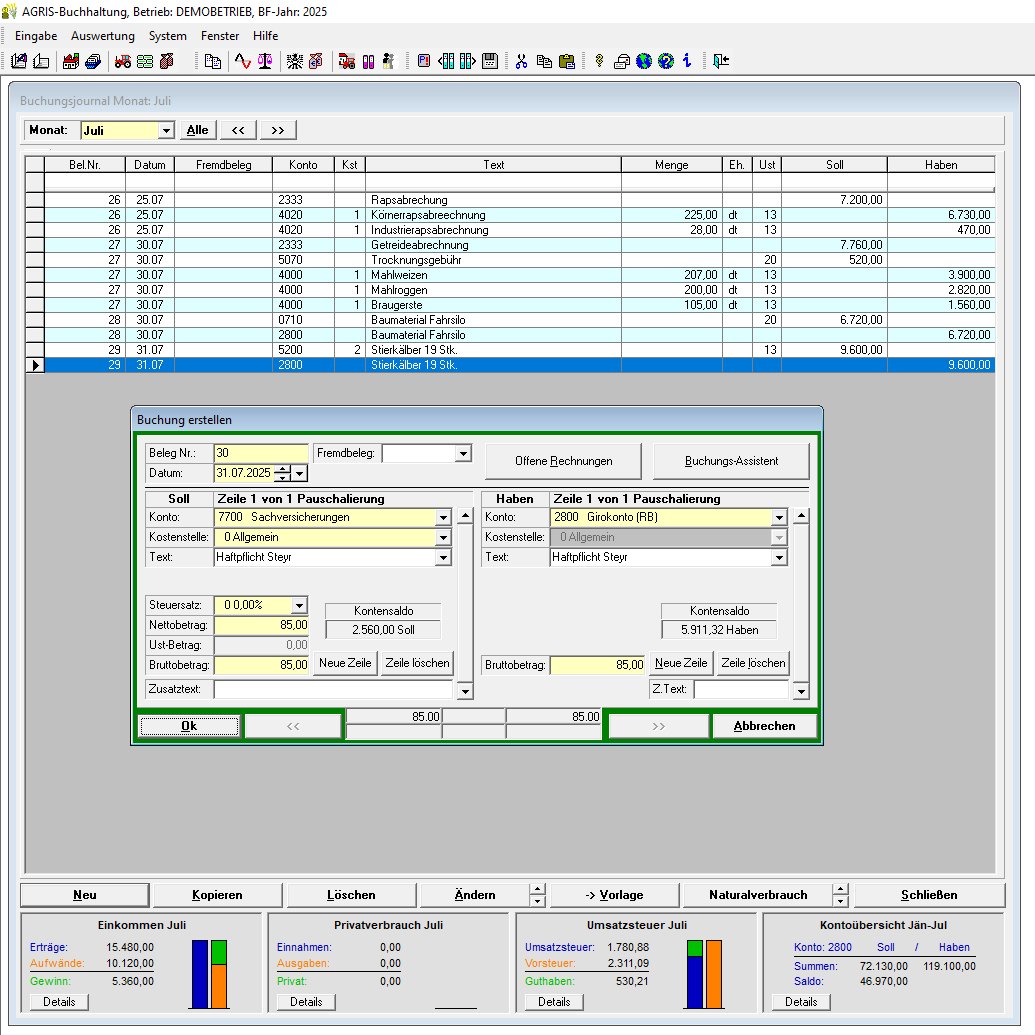Expand the Soll Konto 7700 Sachversicherungen dropdown

[x=443, y=517]
